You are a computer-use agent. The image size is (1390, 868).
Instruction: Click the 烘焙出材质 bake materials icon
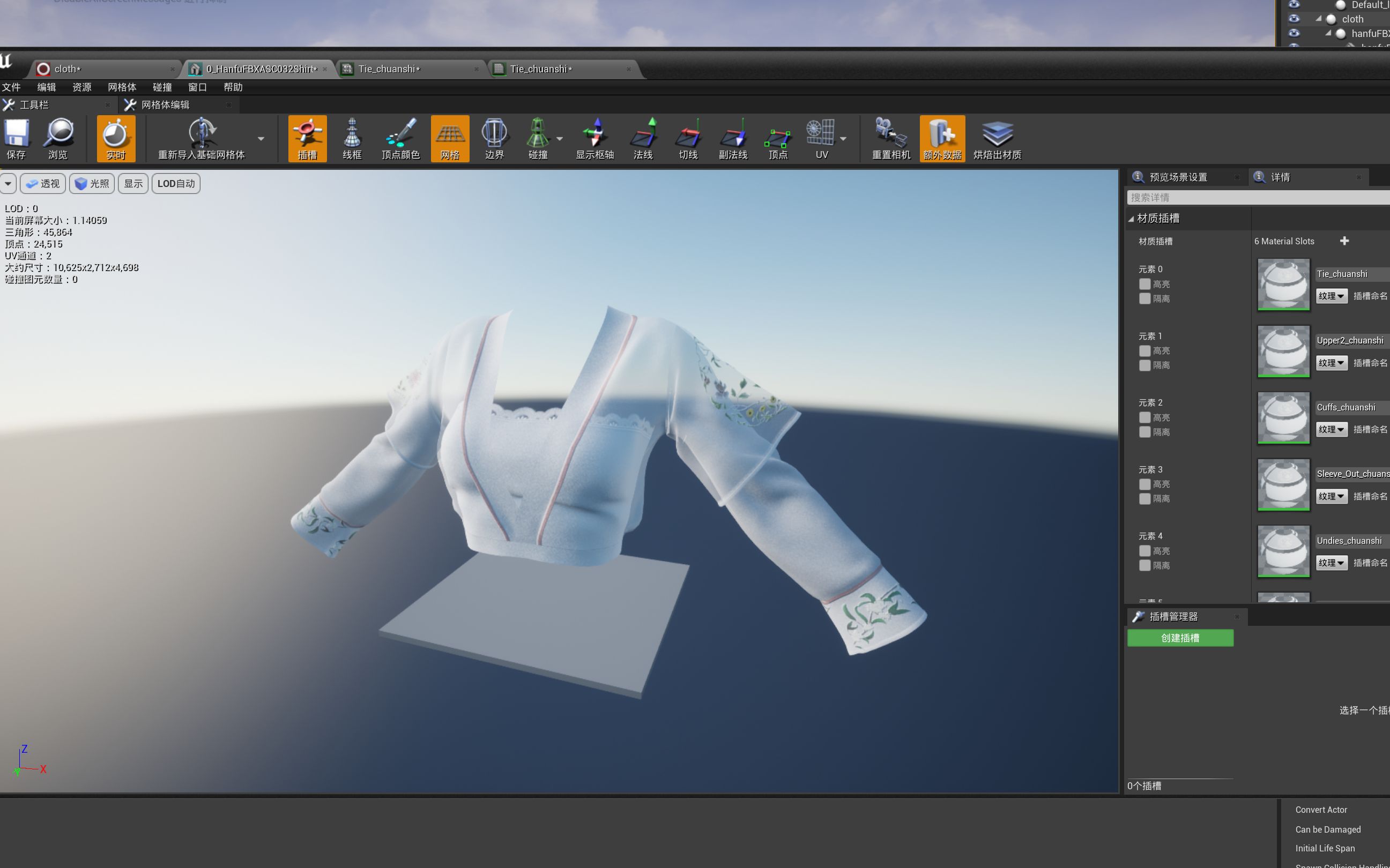point(998,138)
